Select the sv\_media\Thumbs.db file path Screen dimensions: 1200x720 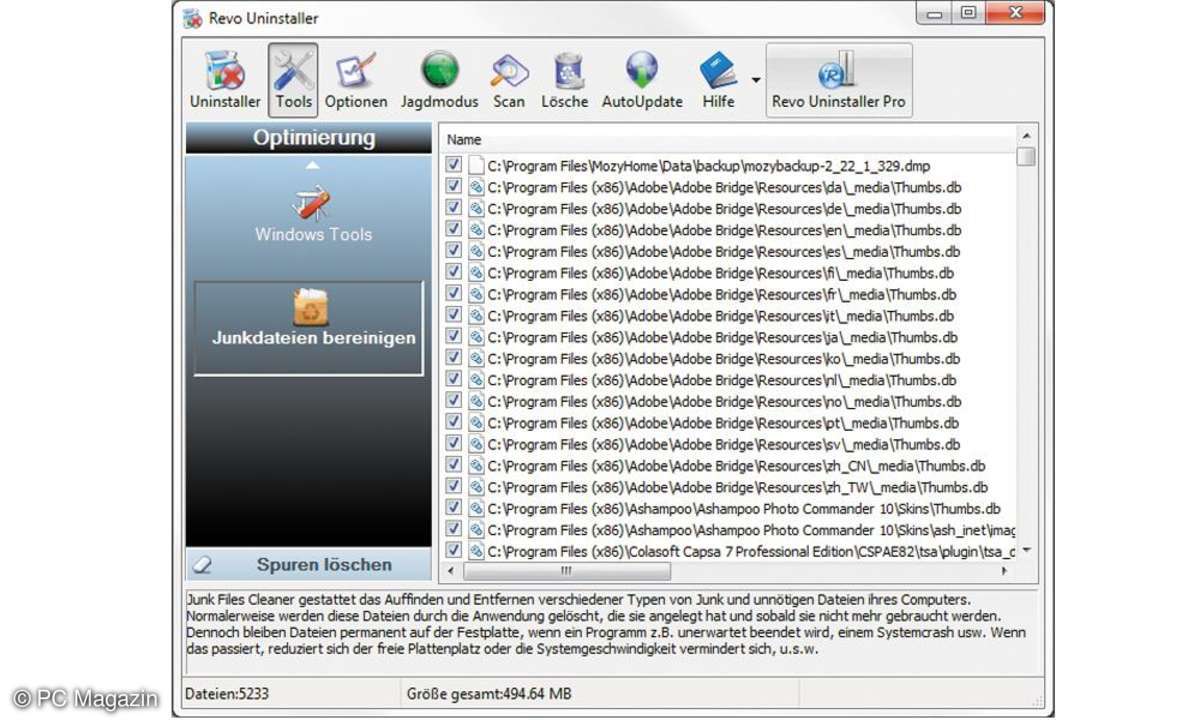point(724,445)
